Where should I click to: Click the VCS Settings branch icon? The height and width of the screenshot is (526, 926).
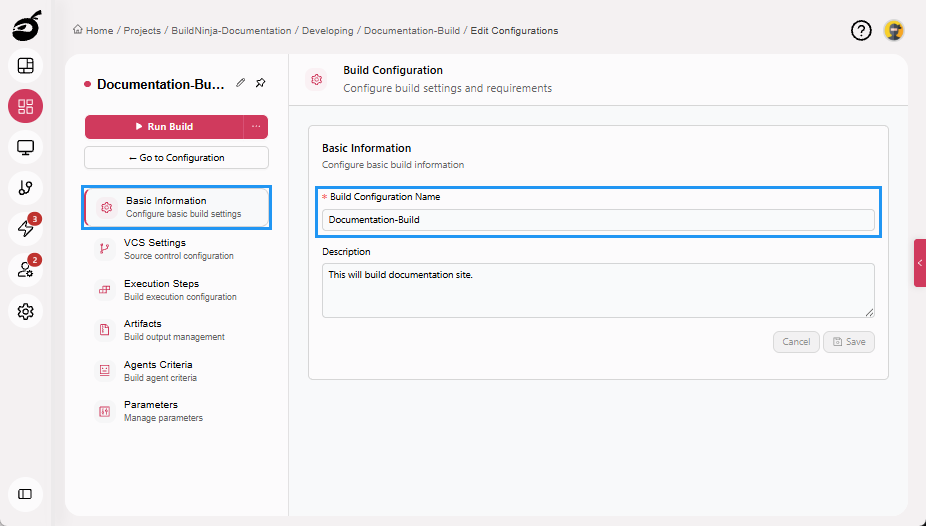click(105, 249)
